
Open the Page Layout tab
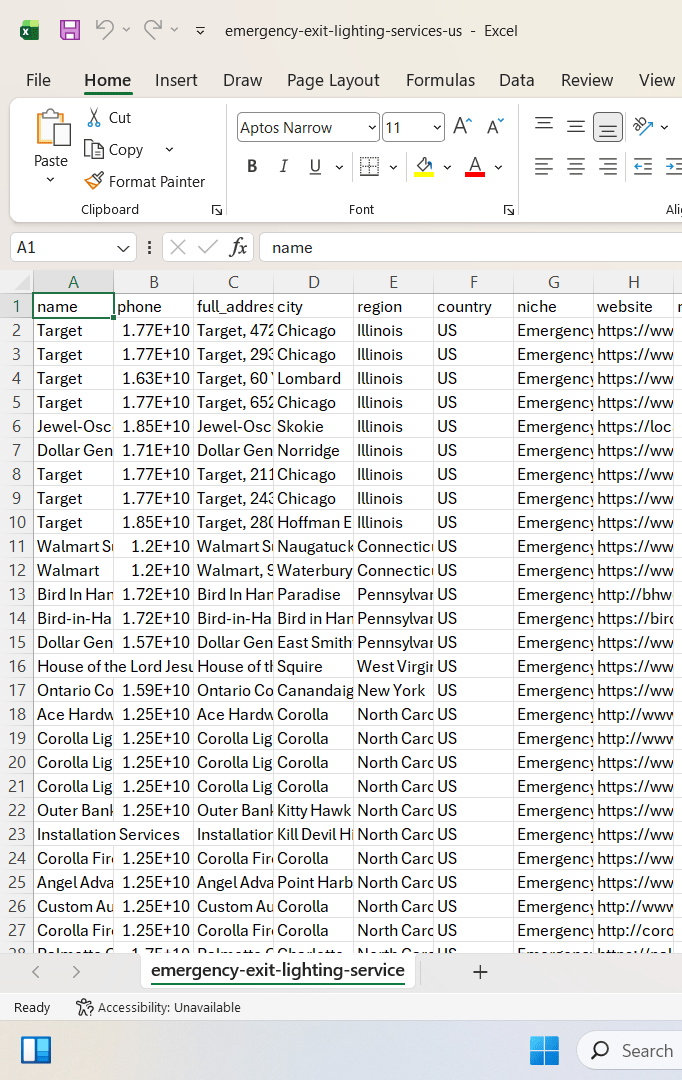333,81
